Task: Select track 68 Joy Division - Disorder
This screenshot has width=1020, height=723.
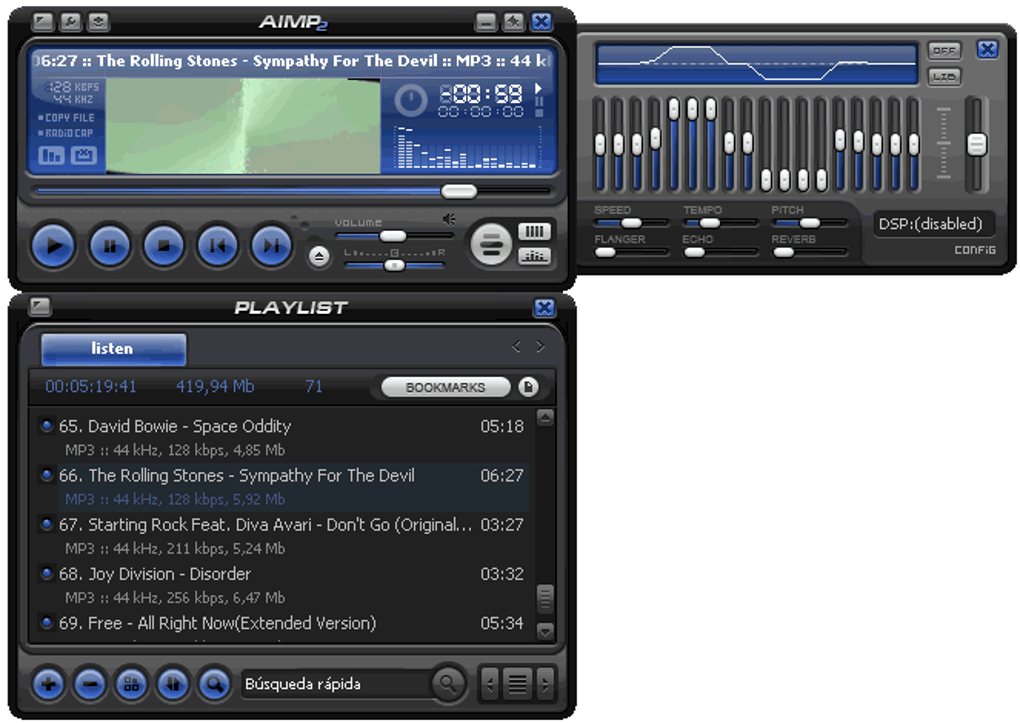Action: tap(282, 585)
